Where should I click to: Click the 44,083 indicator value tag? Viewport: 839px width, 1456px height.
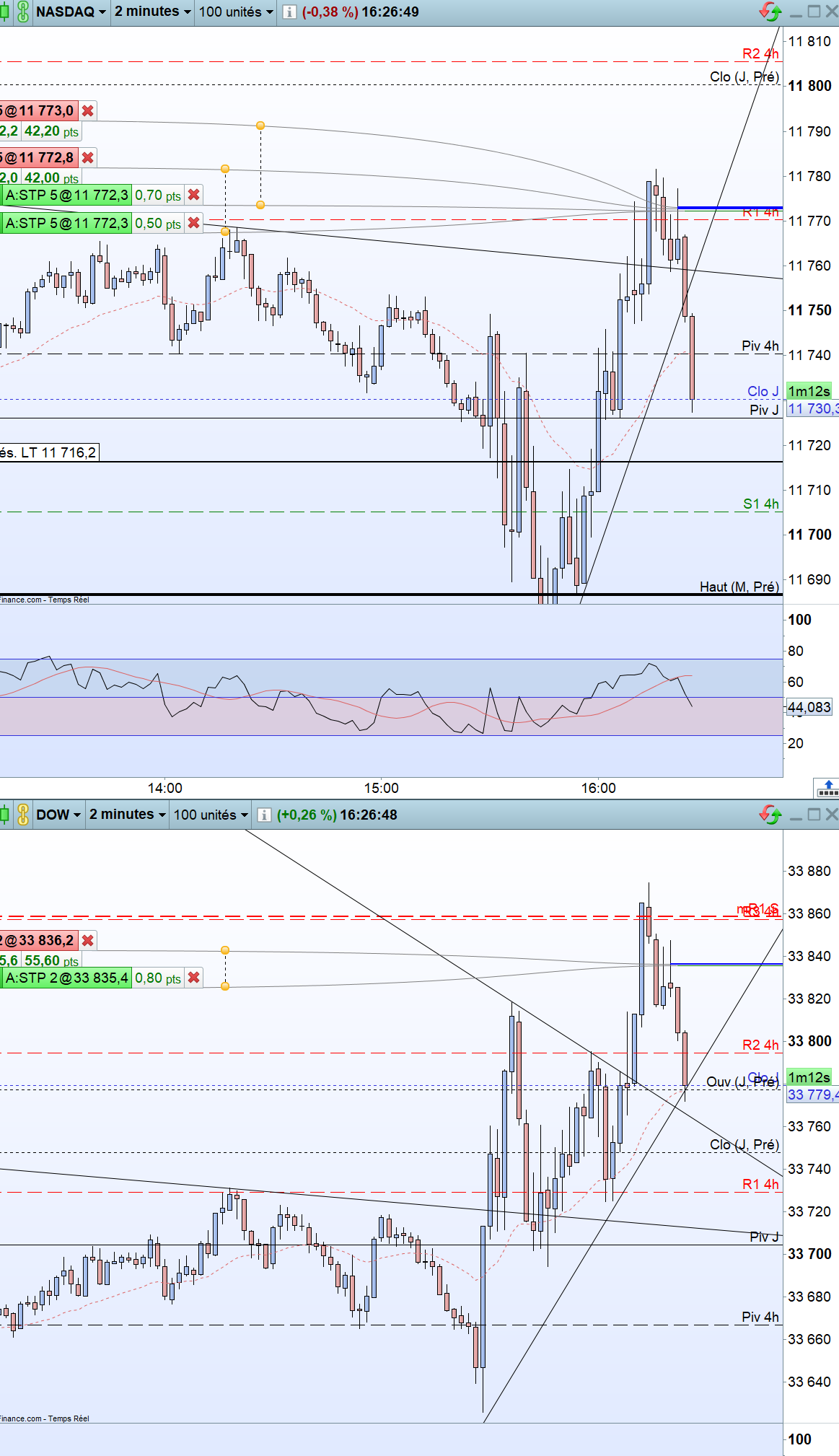pos(809,707)
